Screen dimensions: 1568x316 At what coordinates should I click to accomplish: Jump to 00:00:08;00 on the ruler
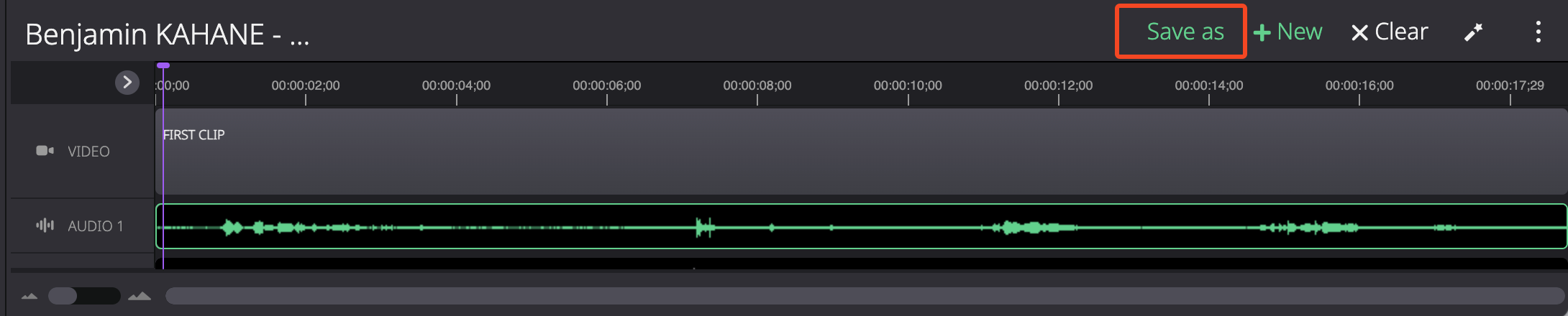(757, 85)
